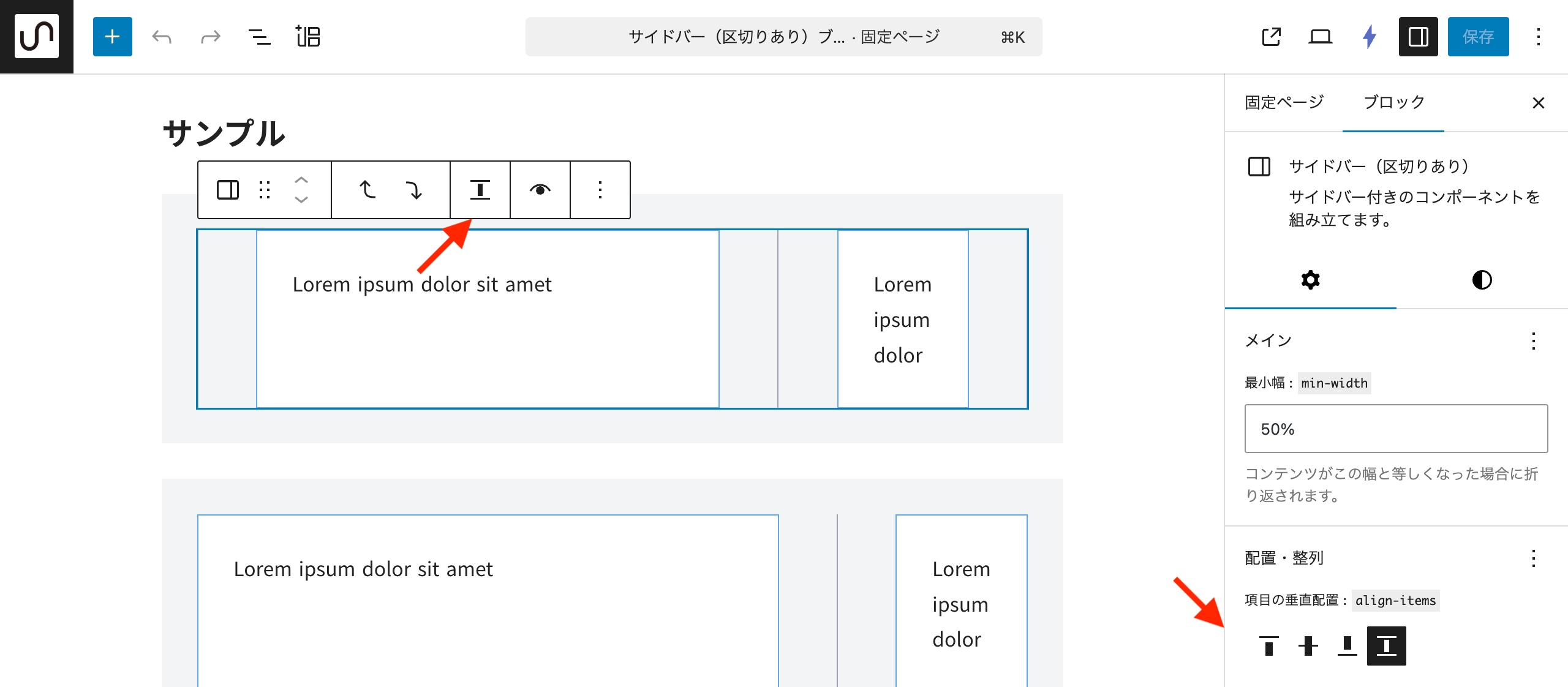This screenshot has height=687, width=1568.
Task: Open page in new tab via external-link icon
Action: [1271, 37]
